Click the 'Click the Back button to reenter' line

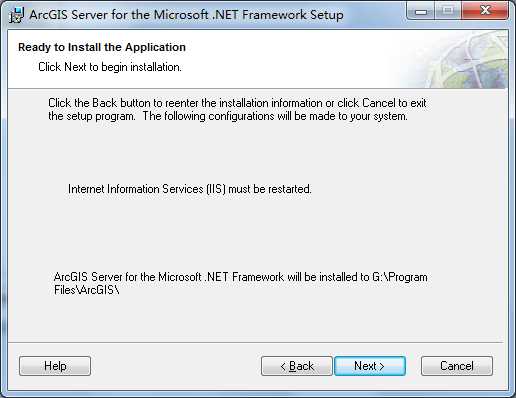coord(237,103)
